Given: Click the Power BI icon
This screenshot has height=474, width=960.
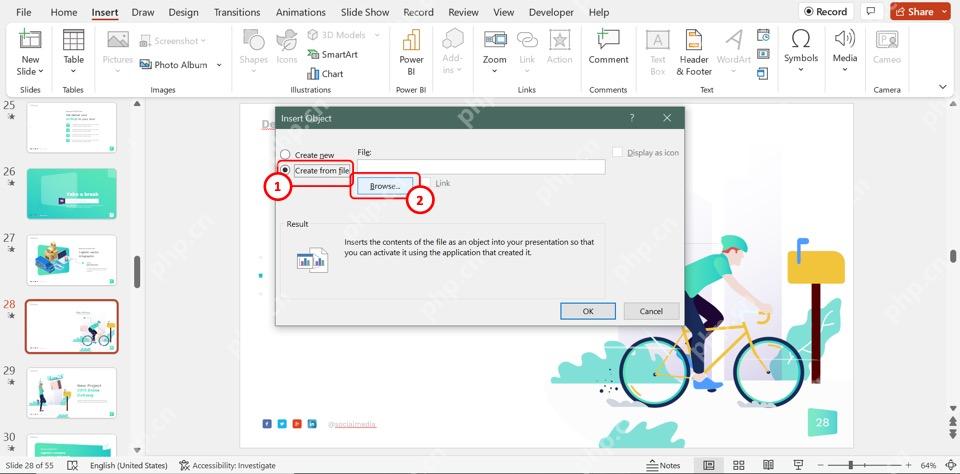Looking at the screenshot, I should [411, 40].
